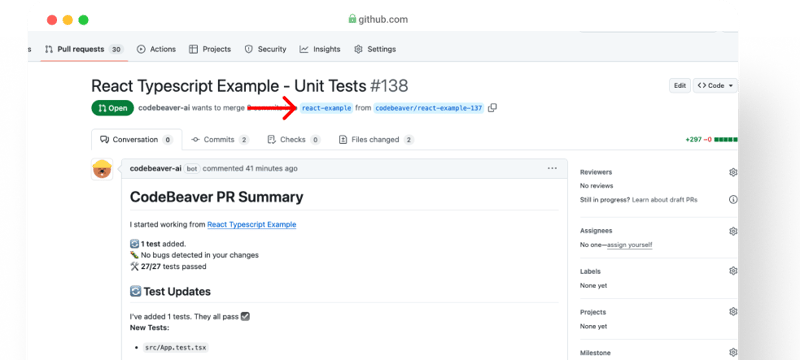Open the repository Settings tab
Viewport: 800px width, 360px height.
375,49
